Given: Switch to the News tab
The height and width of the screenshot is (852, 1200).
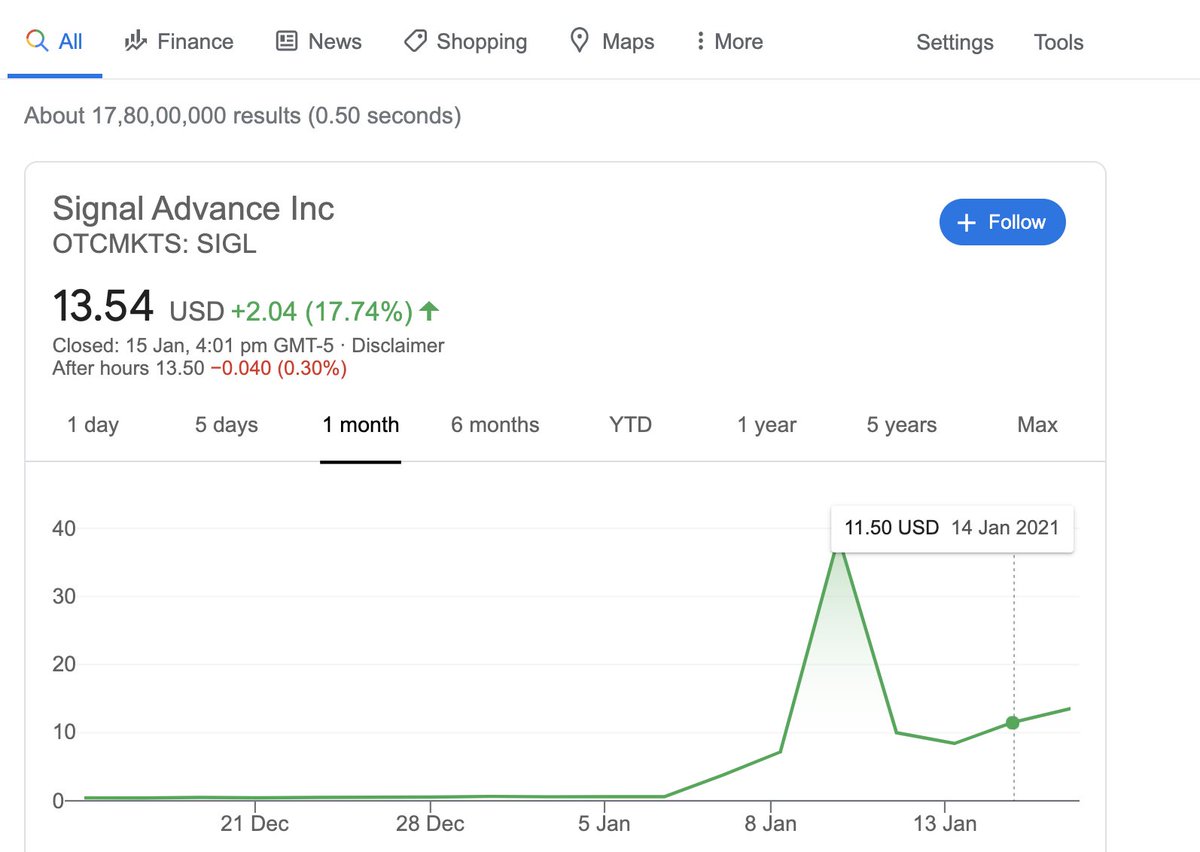Looking at the screenshot, I should [318, 42].
